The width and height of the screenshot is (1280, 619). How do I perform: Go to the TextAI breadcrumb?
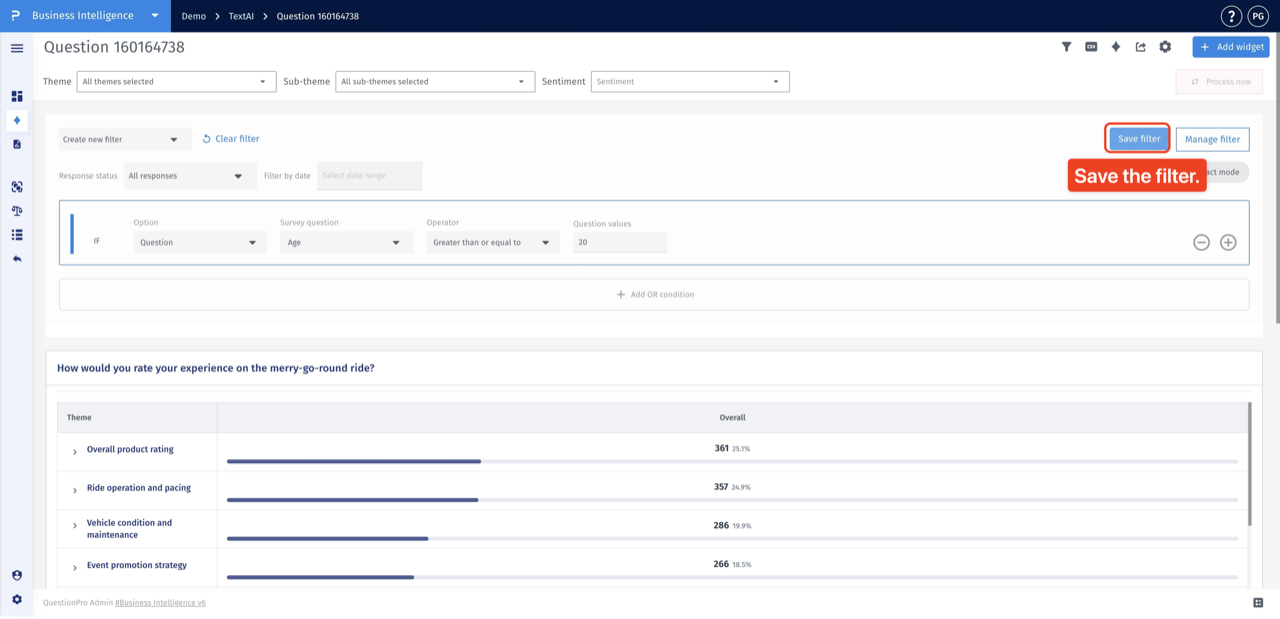point(241,16)
